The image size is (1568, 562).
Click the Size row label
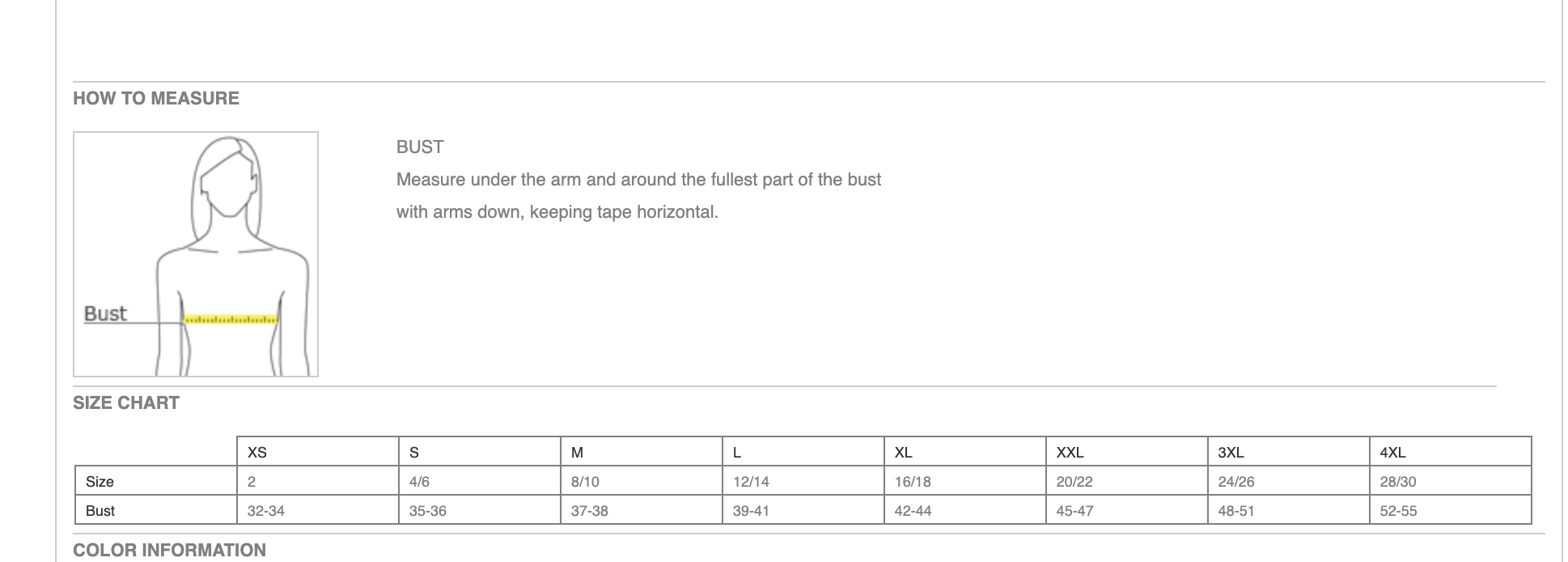point(156,481)
